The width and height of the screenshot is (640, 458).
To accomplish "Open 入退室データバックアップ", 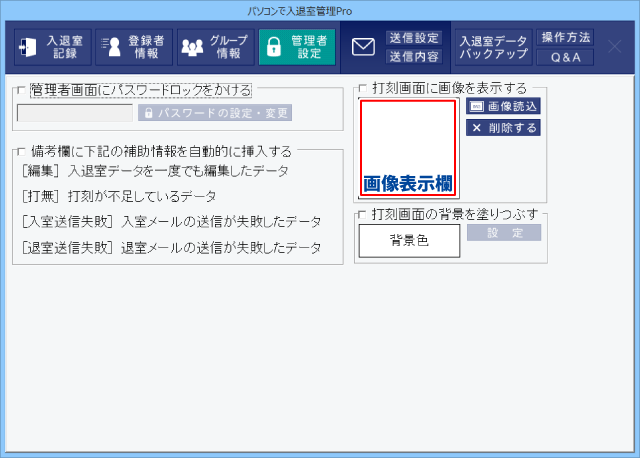I will coord(493,47).
